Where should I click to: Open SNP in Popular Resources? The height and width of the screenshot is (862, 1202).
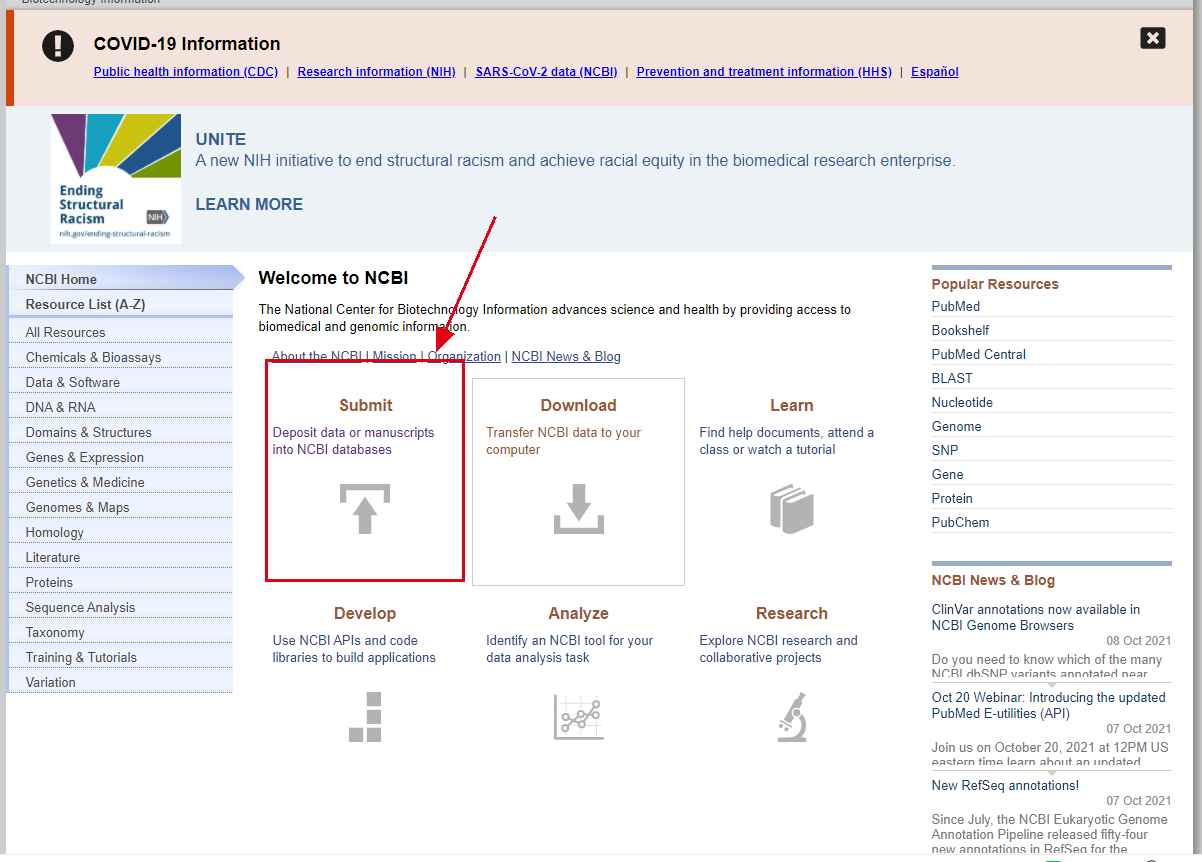click(945, 450)
